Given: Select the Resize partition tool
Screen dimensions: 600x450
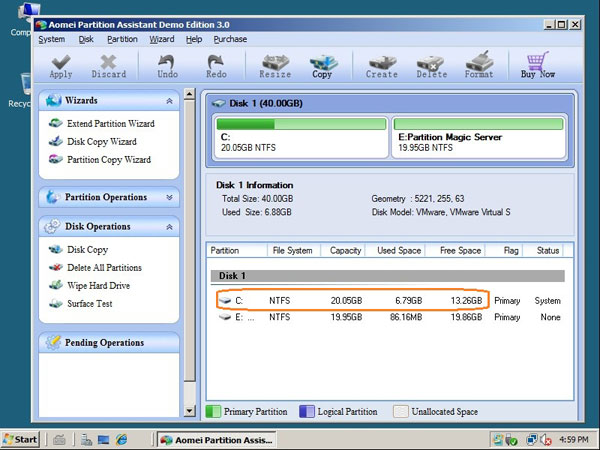Looking at the screenshot, I should (275, 66).
